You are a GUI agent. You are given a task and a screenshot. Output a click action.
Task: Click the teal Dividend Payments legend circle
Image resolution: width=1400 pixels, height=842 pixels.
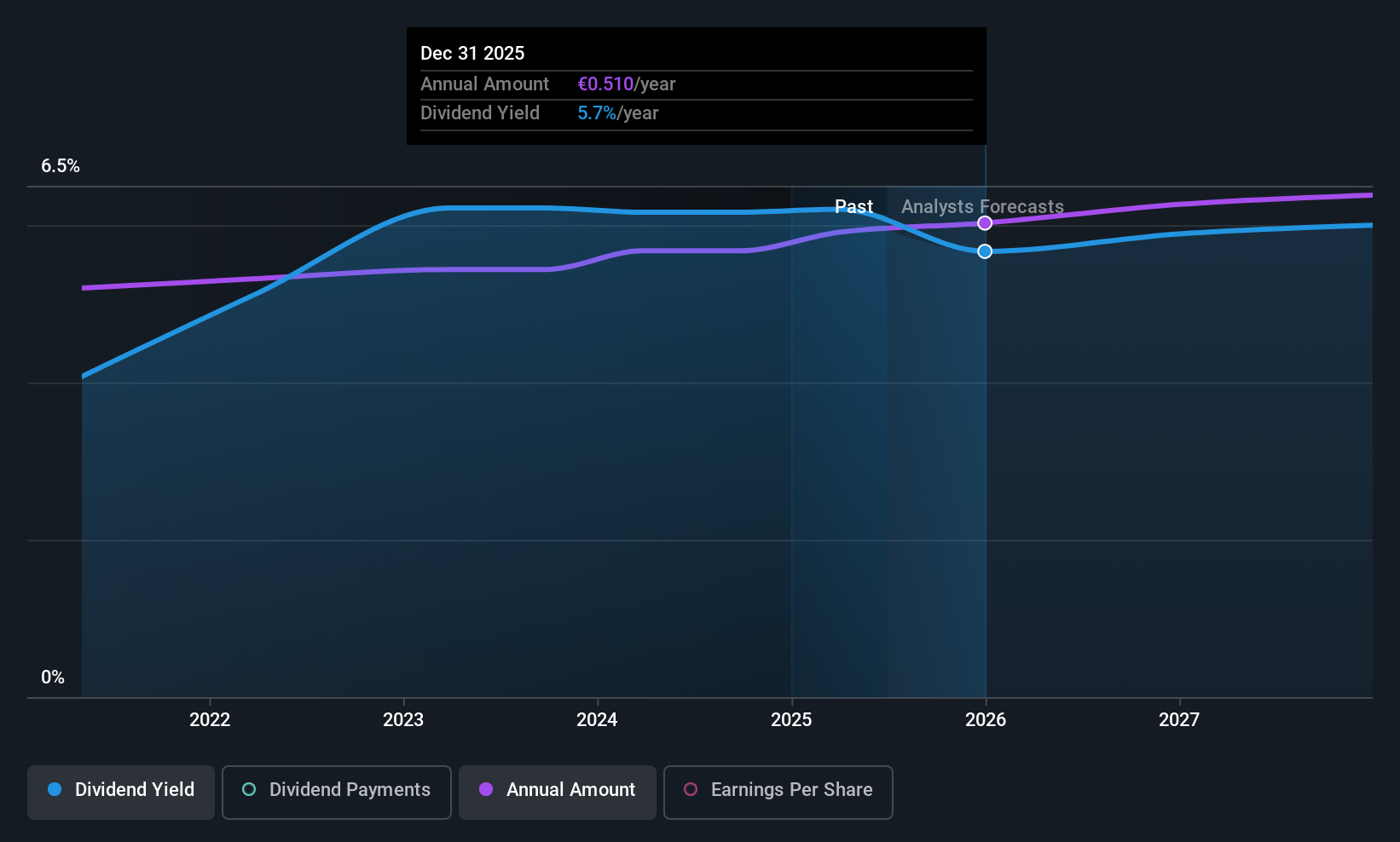click(x=249, y=789)
